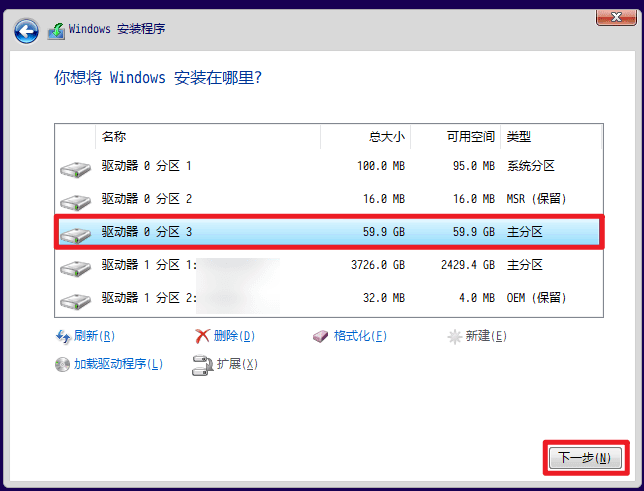Click the 100.0 MB total size cell

(x=381, y=166)
